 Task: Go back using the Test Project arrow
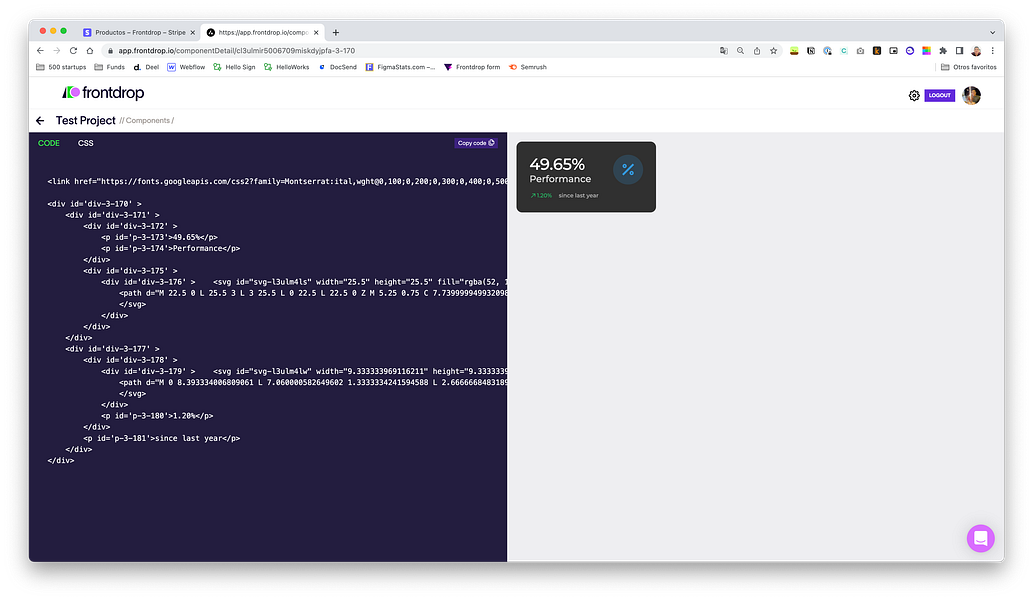40,121
